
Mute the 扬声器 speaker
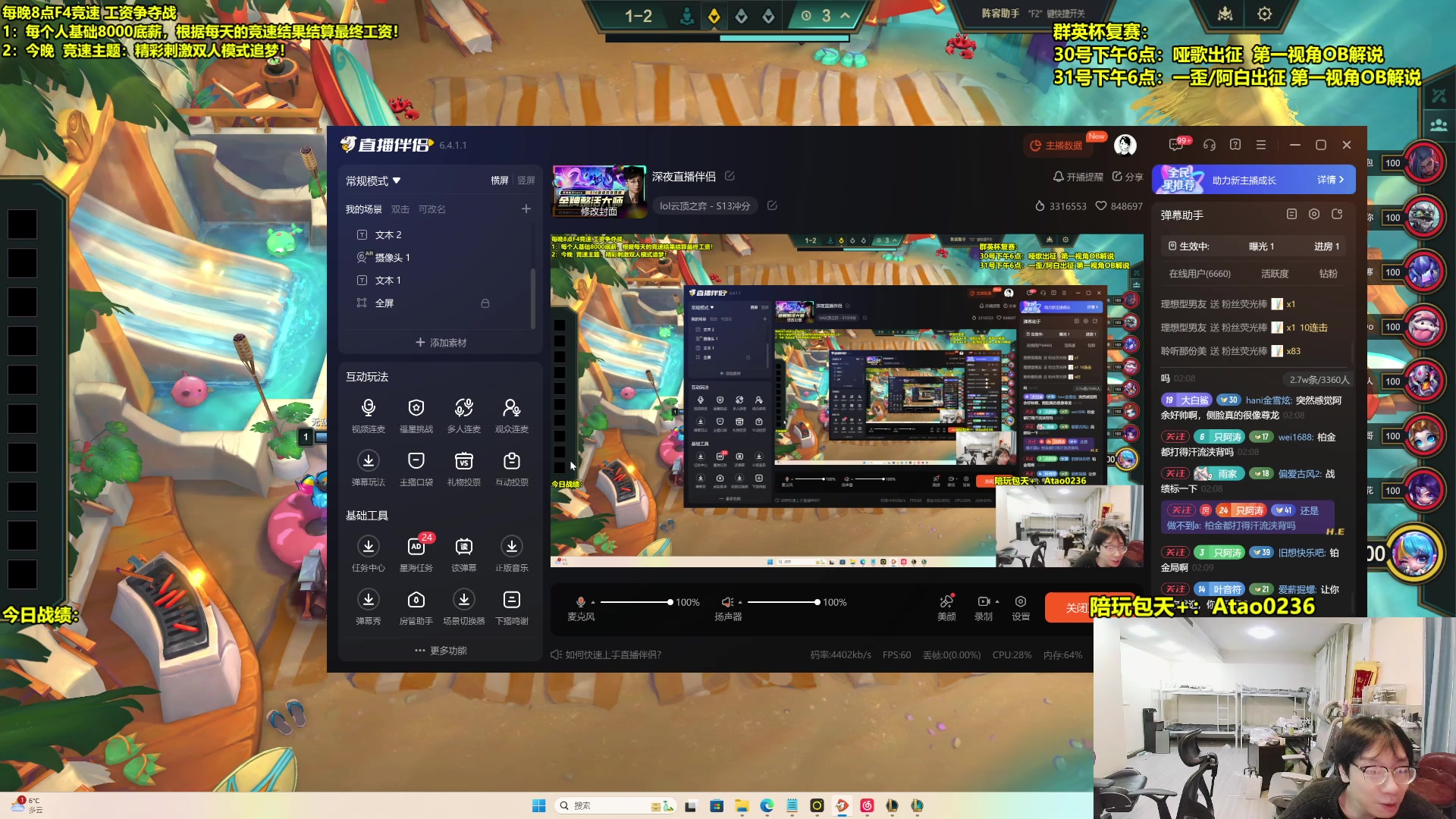click(x=726, y=601)
